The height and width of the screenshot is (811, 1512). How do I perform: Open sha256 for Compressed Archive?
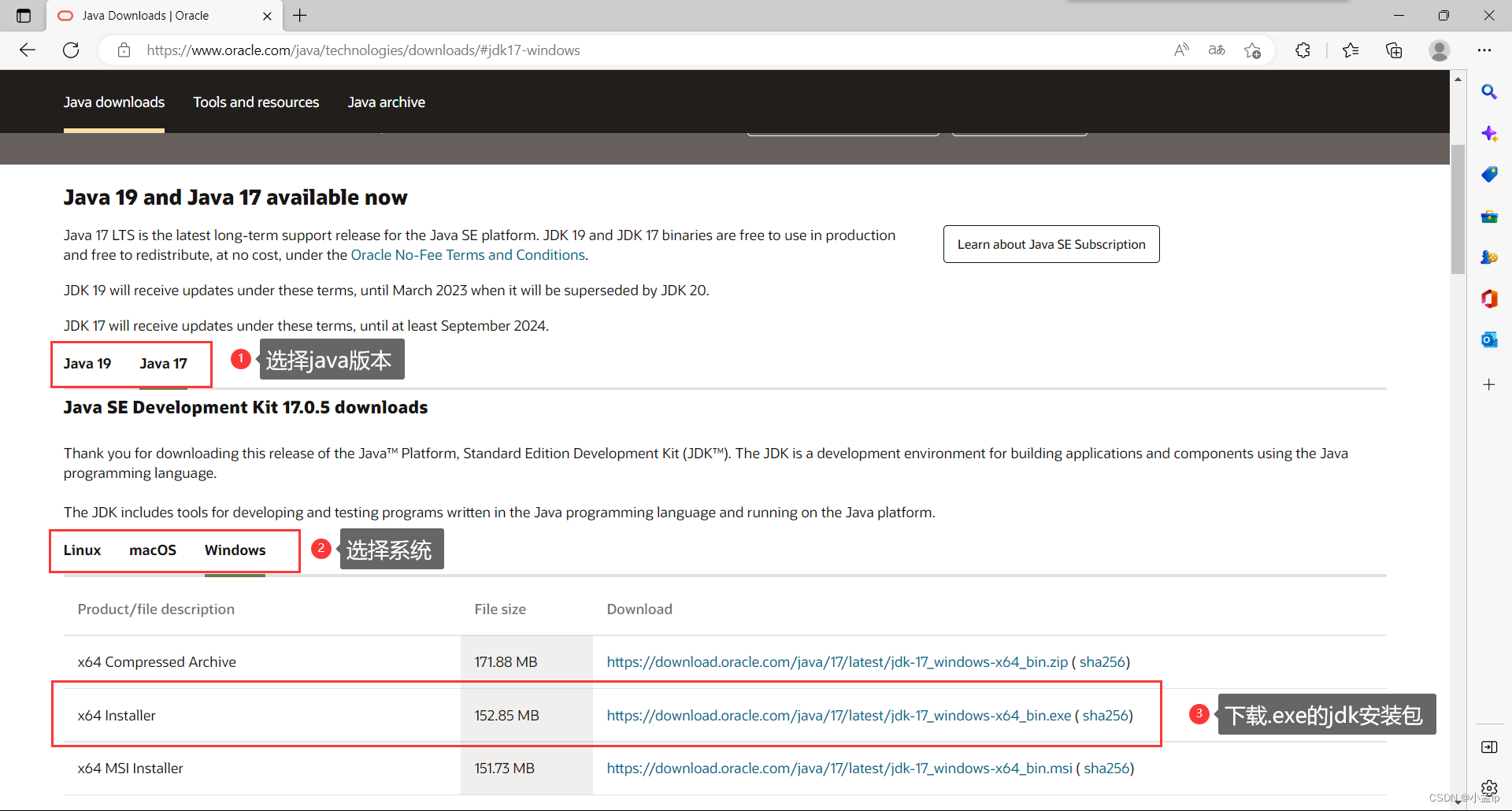pos(1102,662)
